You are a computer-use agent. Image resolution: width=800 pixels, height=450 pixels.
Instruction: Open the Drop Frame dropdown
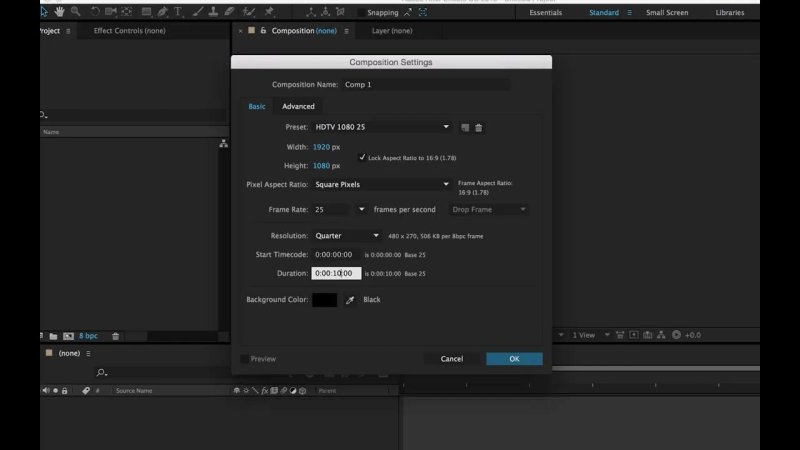click(x=488, y=210)
